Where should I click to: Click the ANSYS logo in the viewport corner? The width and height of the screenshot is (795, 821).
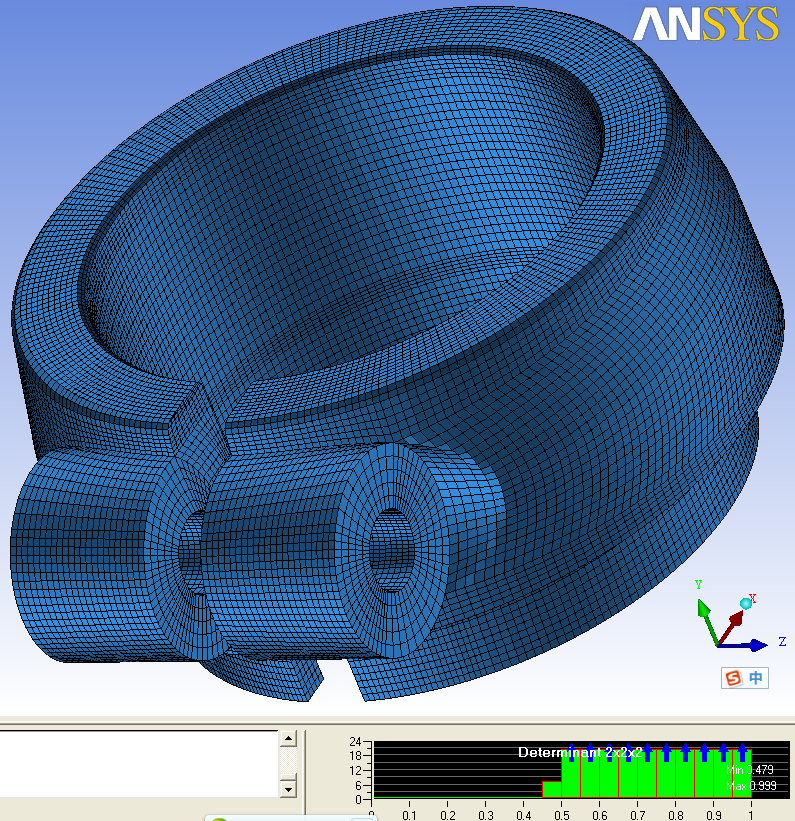pos(706,24)
